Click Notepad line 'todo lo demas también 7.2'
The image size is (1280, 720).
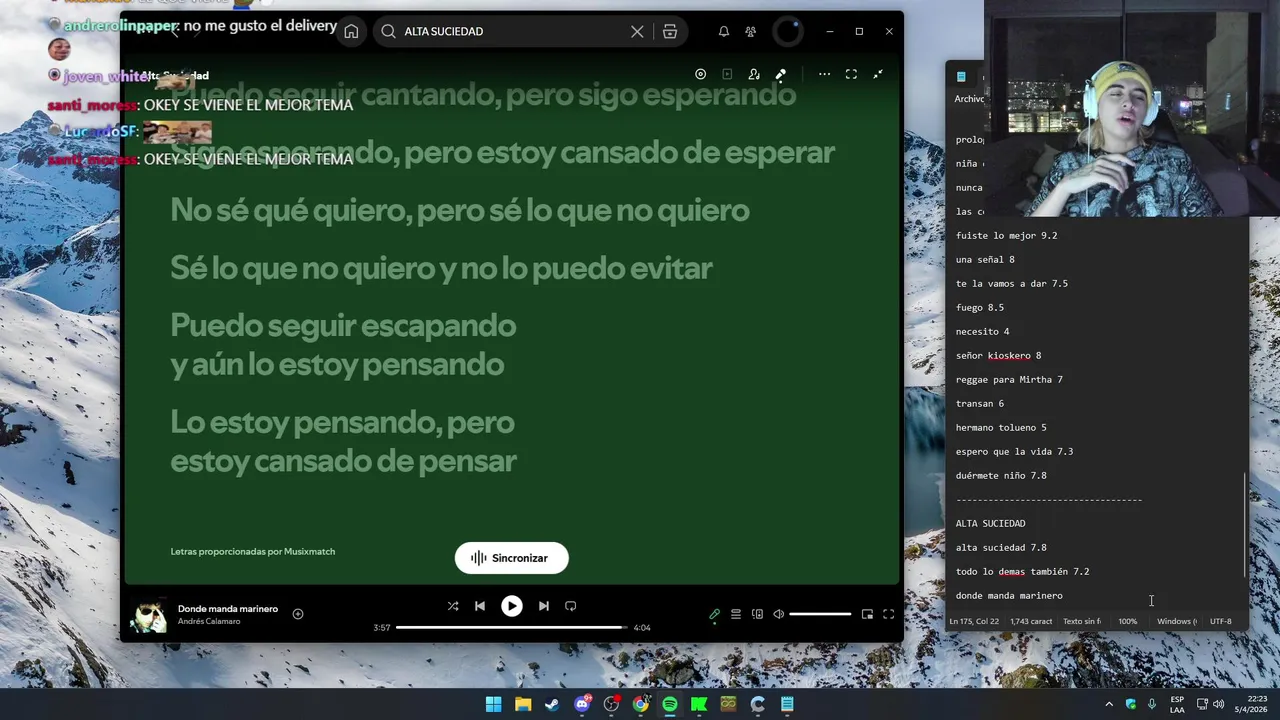click(1022, 572)
